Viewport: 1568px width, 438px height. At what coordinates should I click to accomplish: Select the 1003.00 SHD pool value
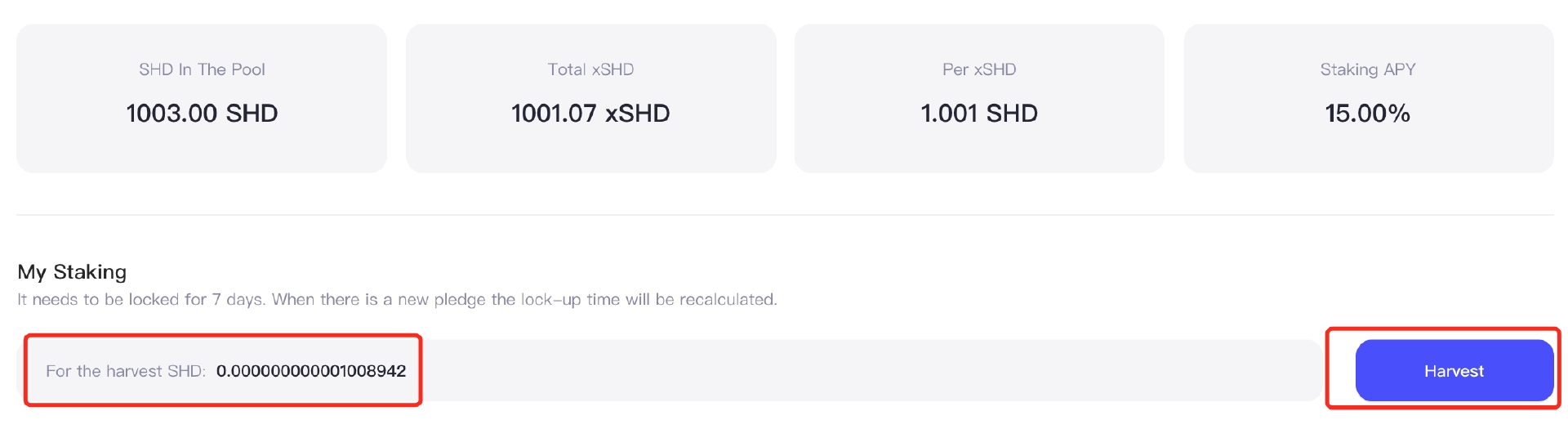click(202, 113)
